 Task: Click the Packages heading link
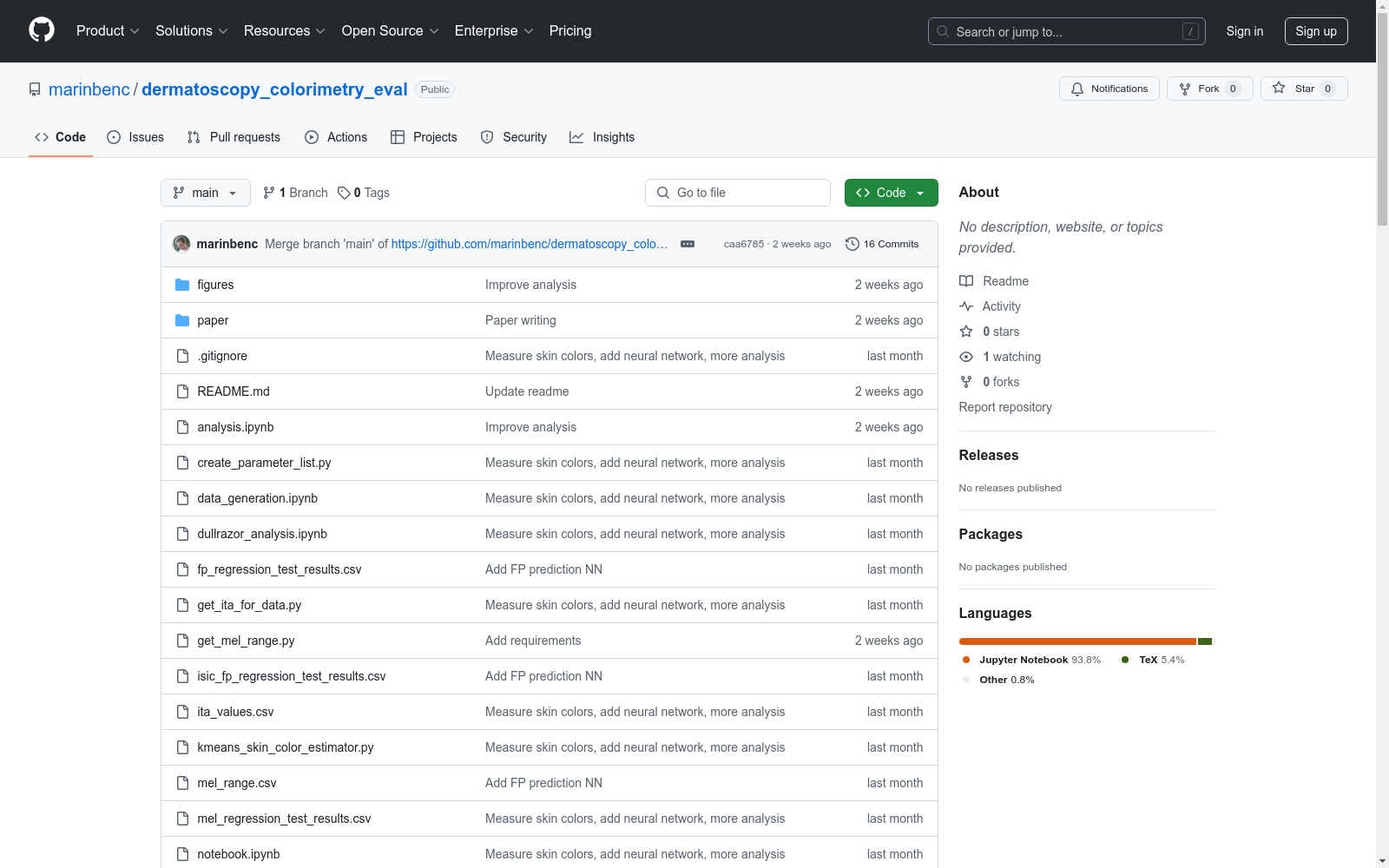click(991, 534)
